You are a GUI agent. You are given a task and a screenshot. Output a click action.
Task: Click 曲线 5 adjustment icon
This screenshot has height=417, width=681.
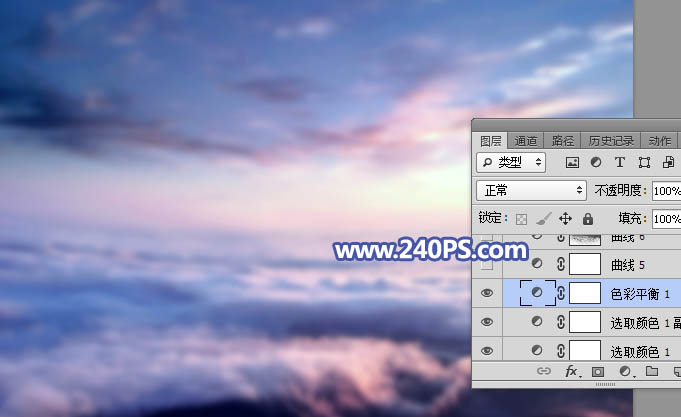coord(537,263)
